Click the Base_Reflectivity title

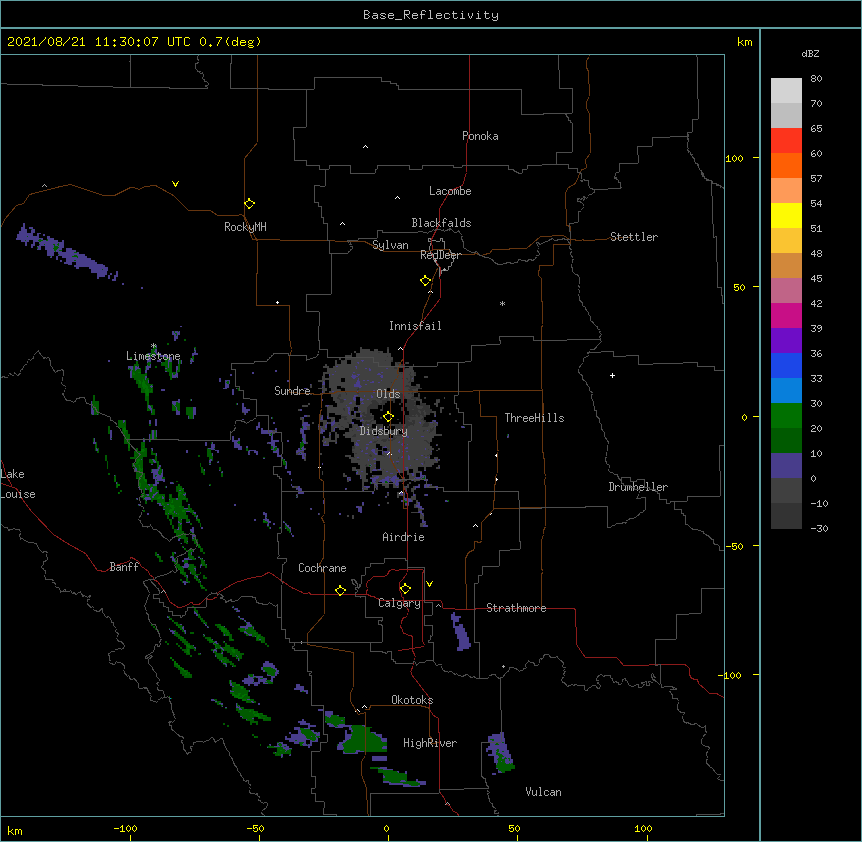coord(431,15)
